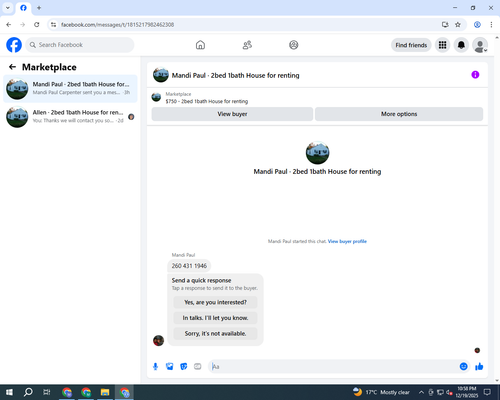Open the Friends icon in top navigation
Screen dimensions: 500x400
pos(247,45)
